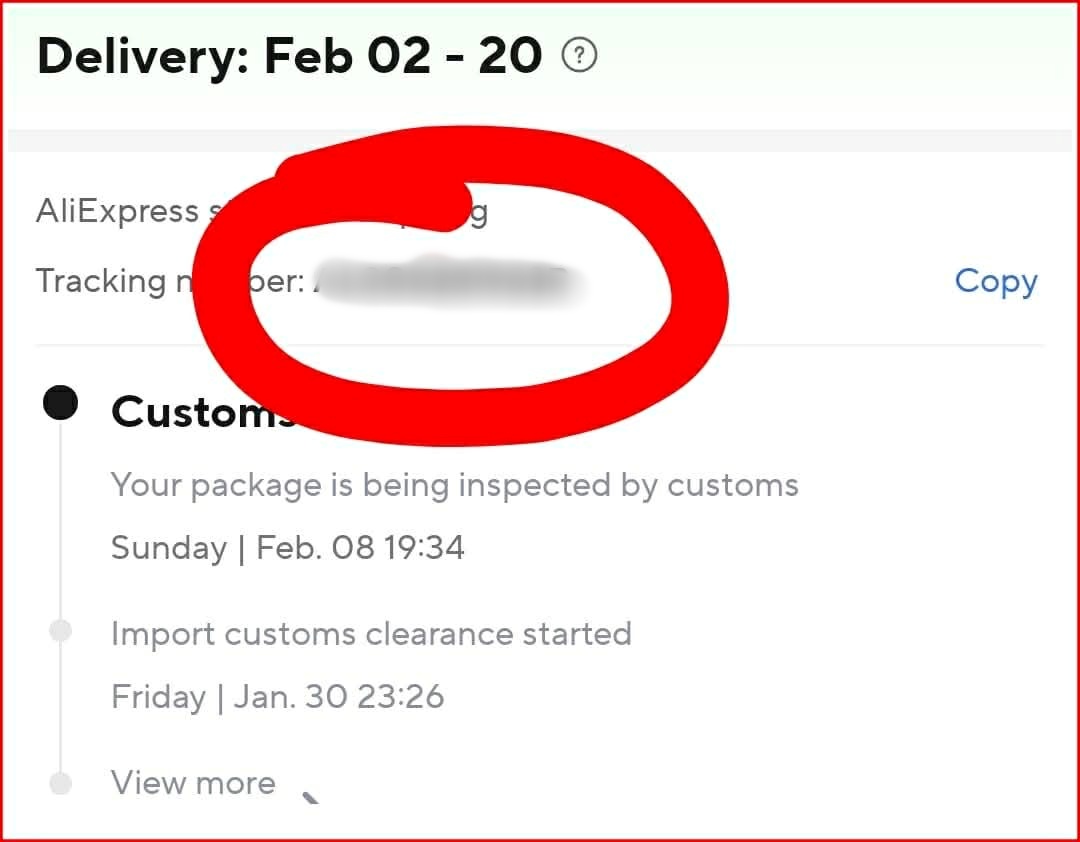Click the Friday Jan. 30 23:26 timestamp
Image resolution: width=1080 pixels, height=842 pixels.
click(x=277, y=697)
